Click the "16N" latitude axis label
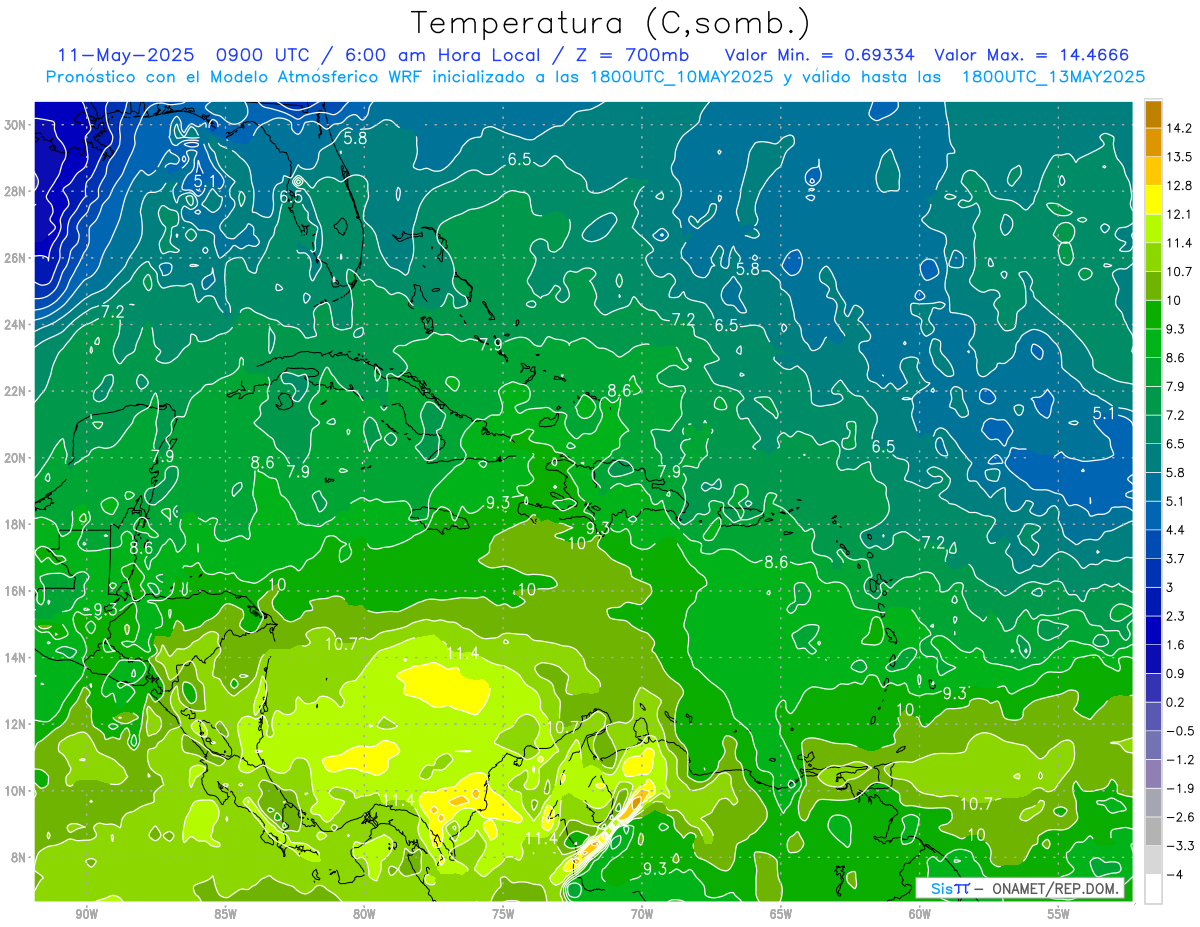 click(16, 590)
